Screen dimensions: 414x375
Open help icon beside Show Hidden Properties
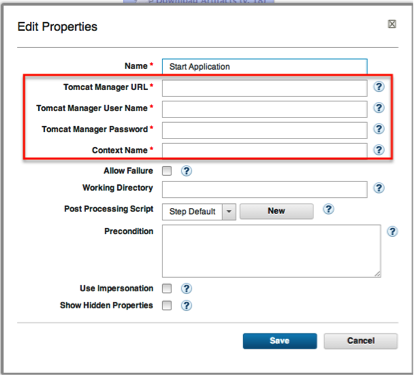[186, 306]
